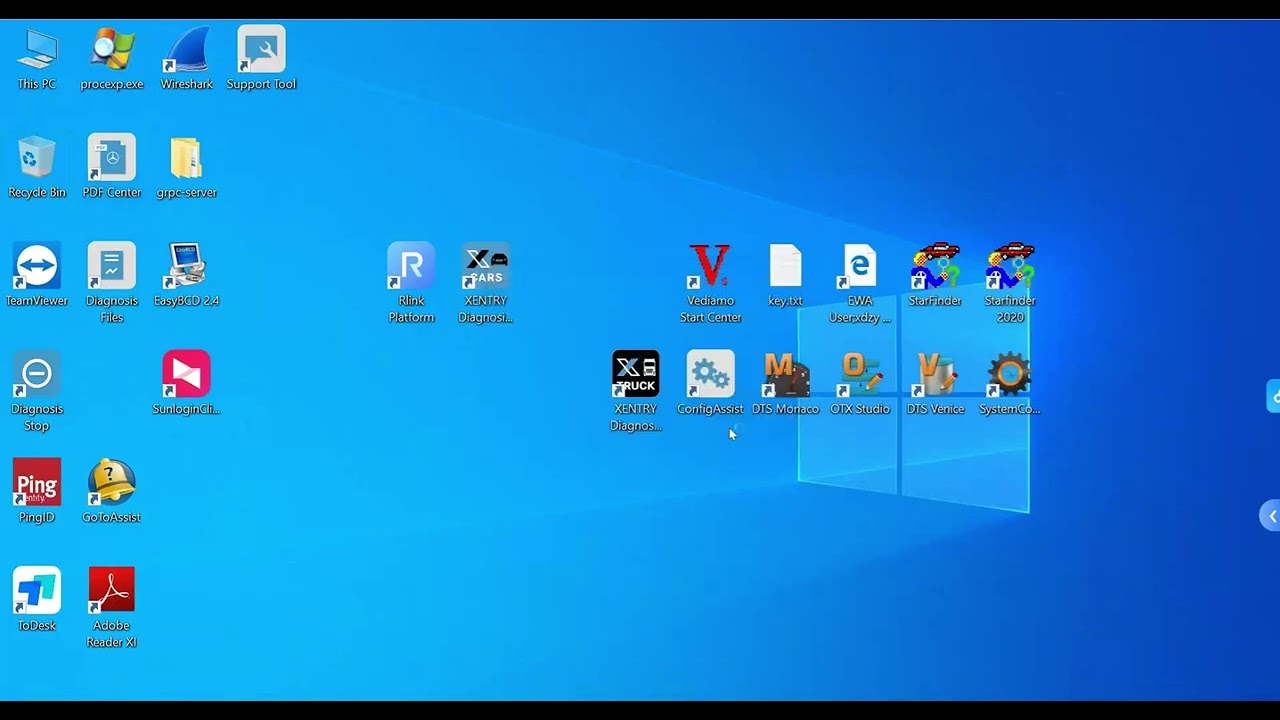The image size is (1280, 720).
Task: Select the PingID shortcut icon
Action: point(37,483)
